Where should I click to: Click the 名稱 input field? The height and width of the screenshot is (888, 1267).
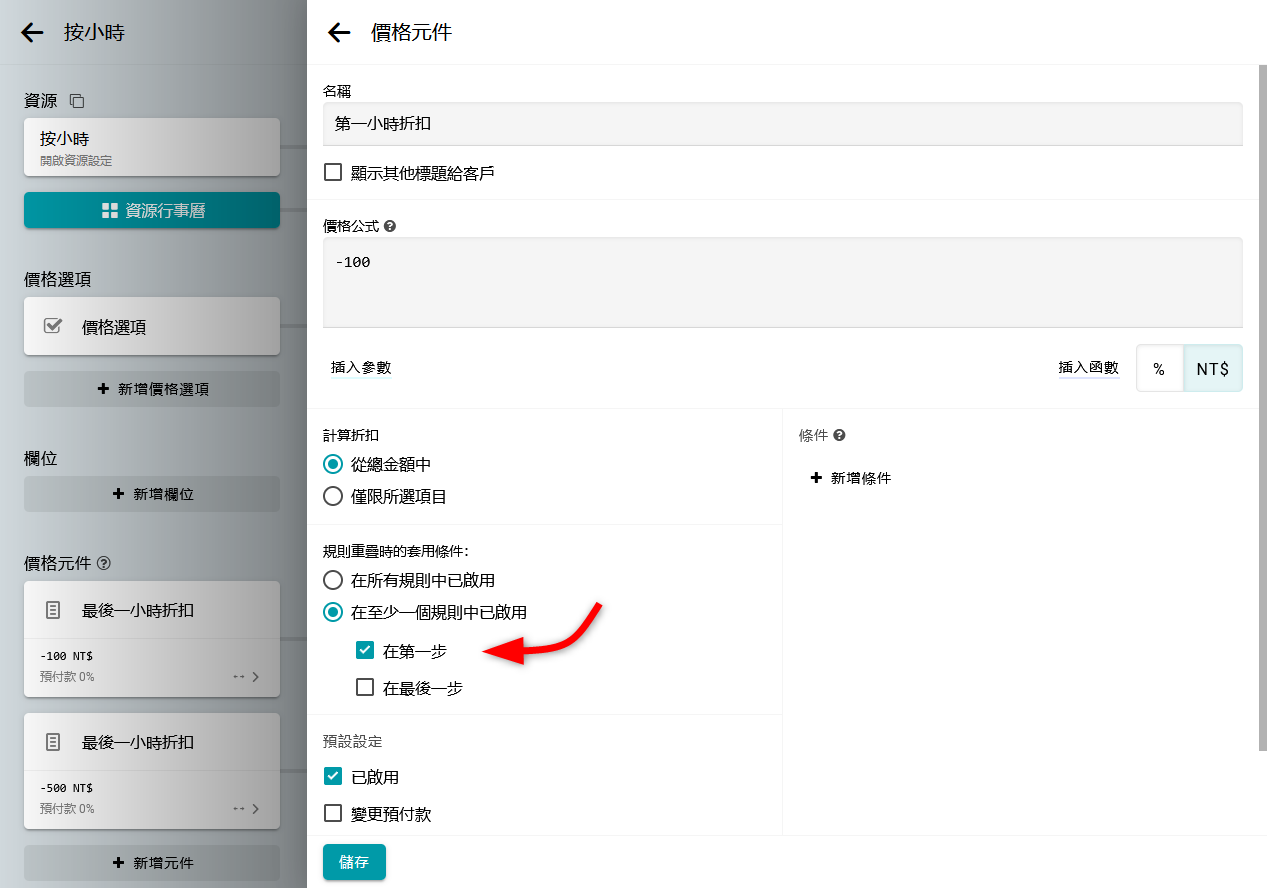(782, 124)
